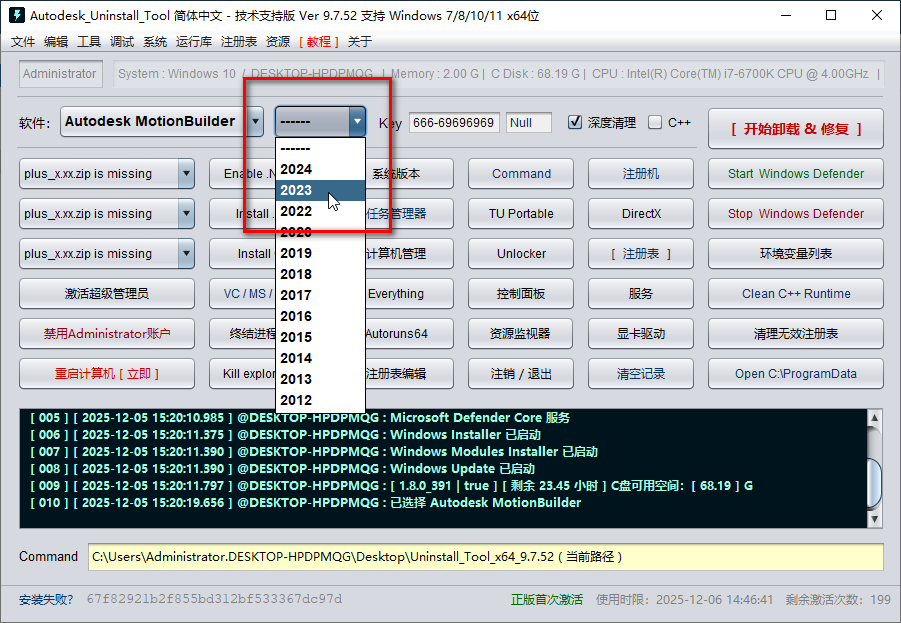
Task: Click the log panel scroll down arrow
Action: pos(874,519)
